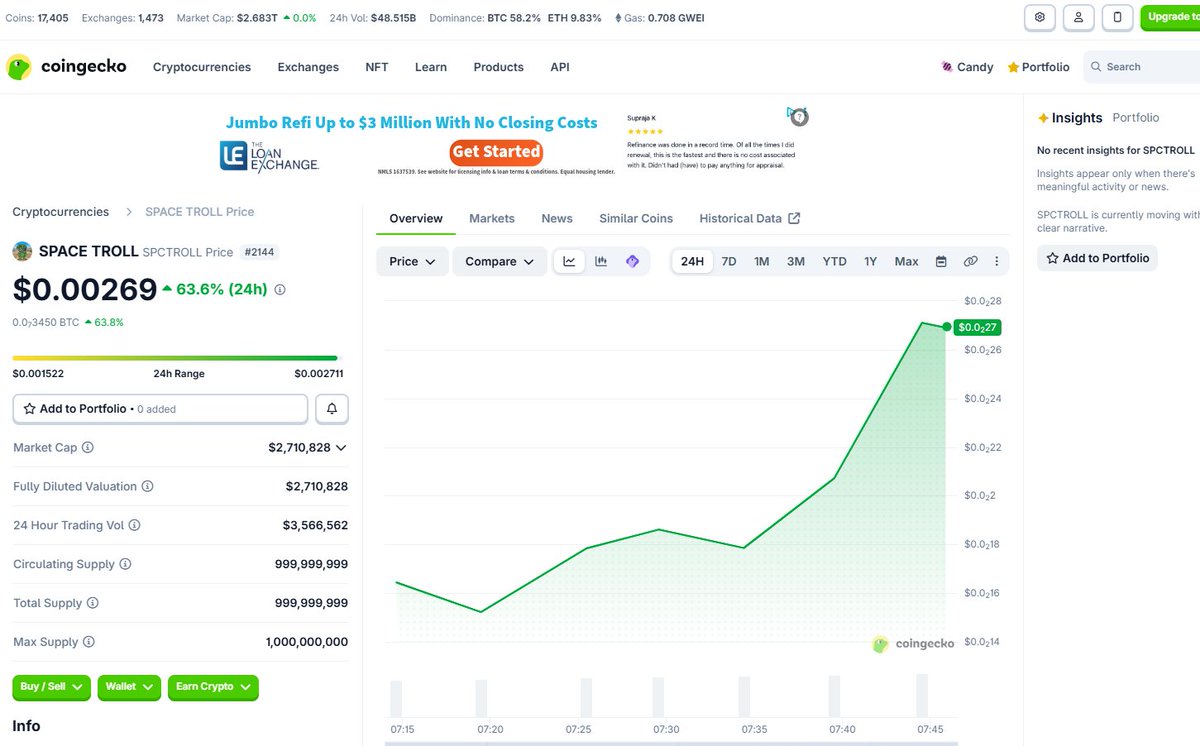This screenshot has width=1200, height=746.
Task: Click Fully Diluted Valuation info icon
Action: click(147, 486)
